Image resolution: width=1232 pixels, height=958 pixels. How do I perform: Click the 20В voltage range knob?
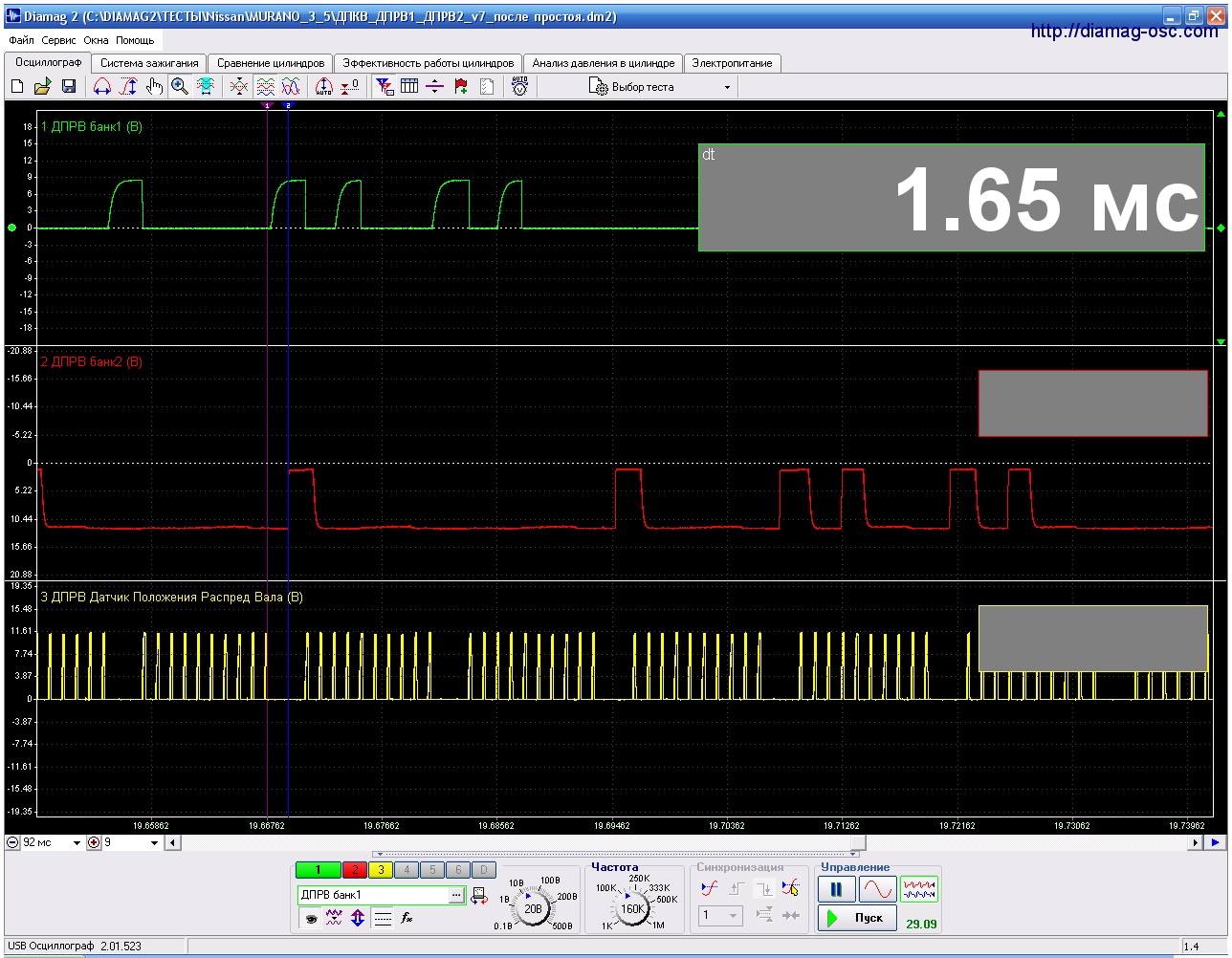(533, 908)
